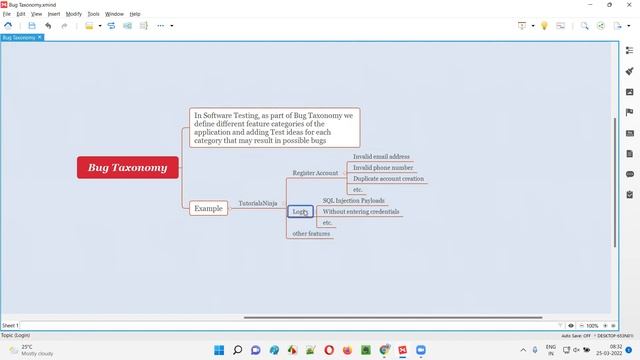Open the Notes panel in sidebar
Viewport: 640px width, 360px height.
tap(629, 153)
